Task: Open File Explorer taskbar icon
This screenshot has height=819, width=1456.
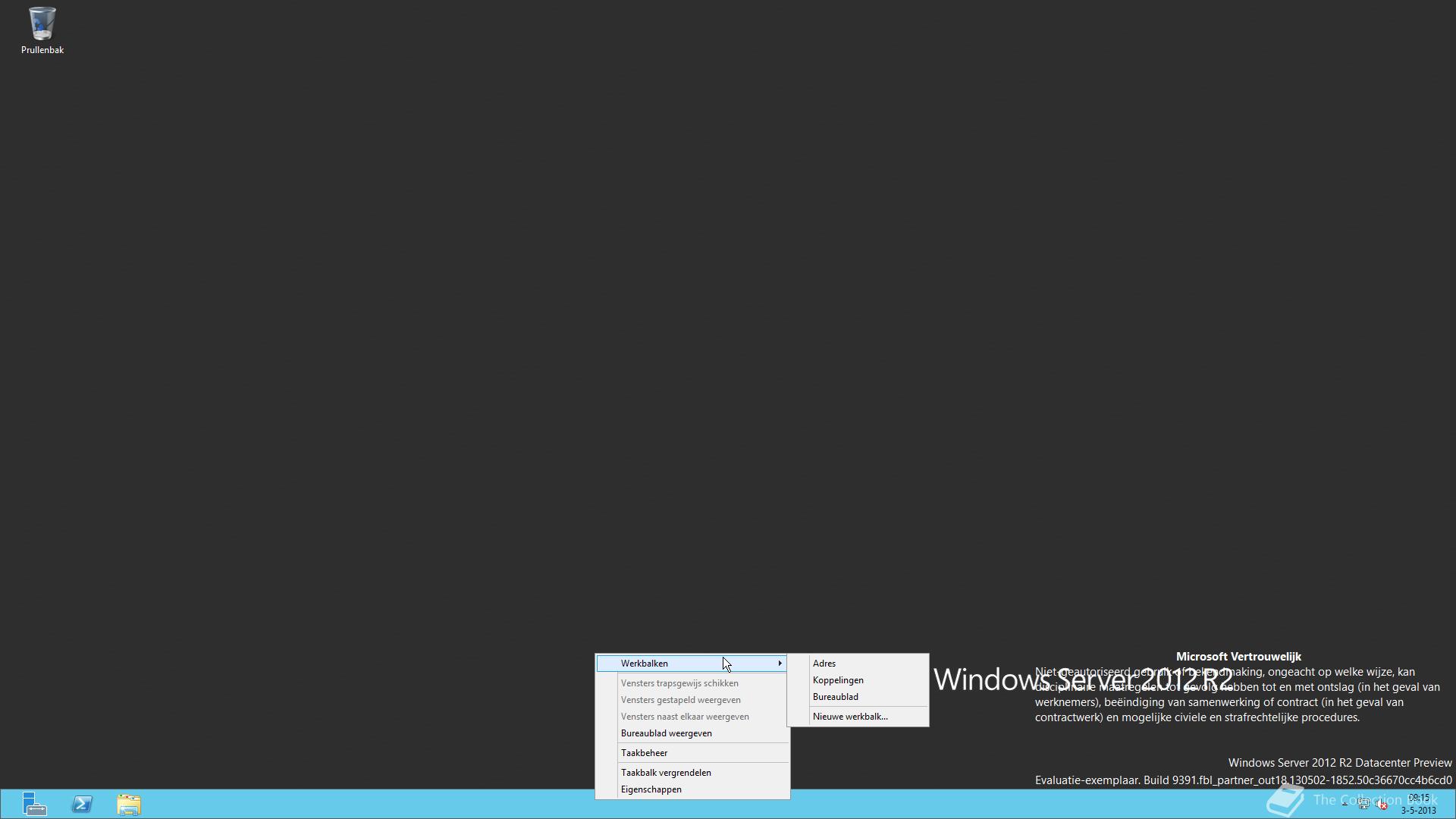Action: [129, 804]
